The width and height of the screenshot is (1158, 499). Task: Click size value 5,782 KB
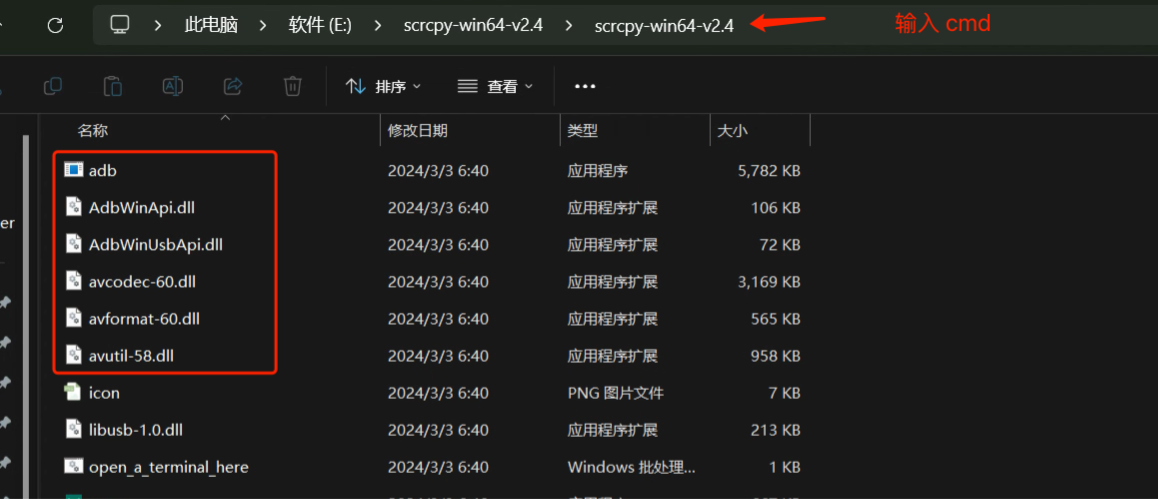point(769,171)
